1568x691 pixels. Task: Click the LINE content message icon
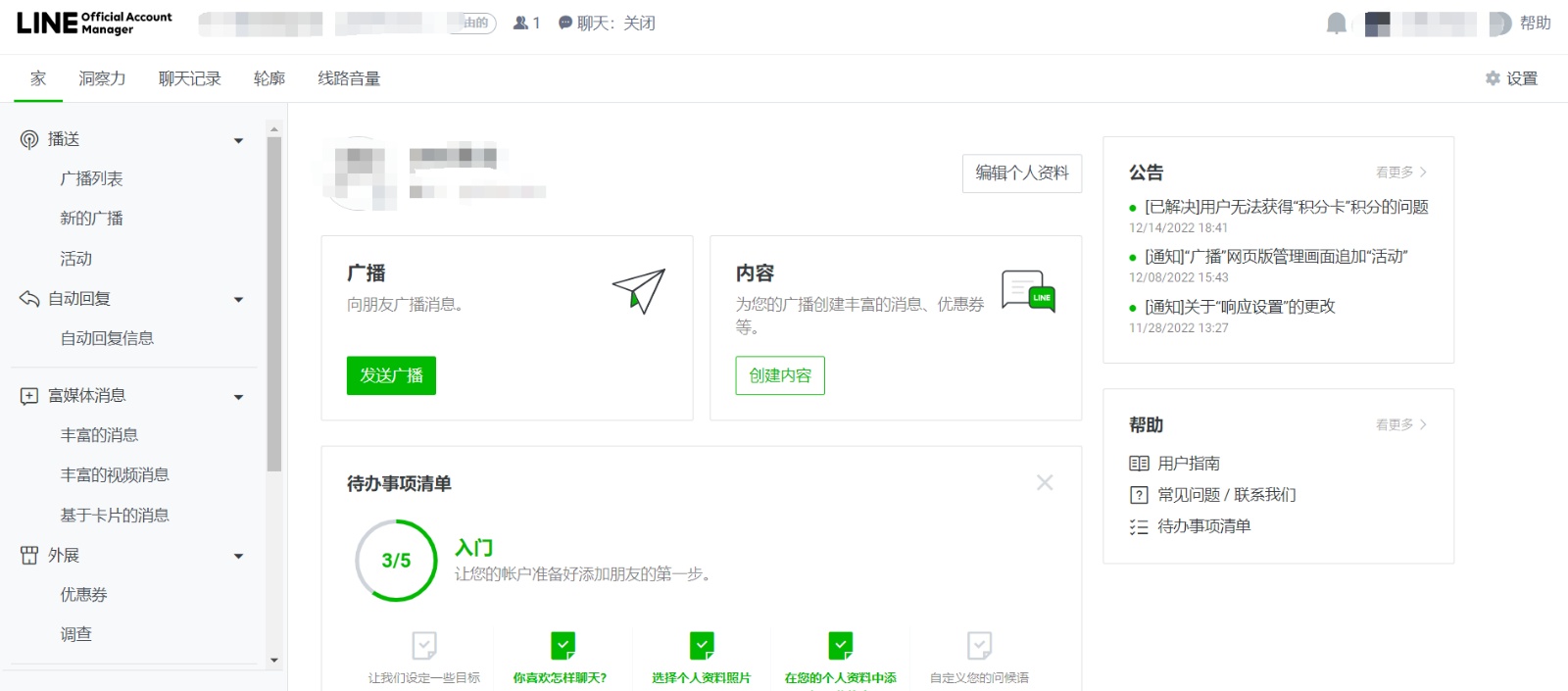(x=1028, y=292)
